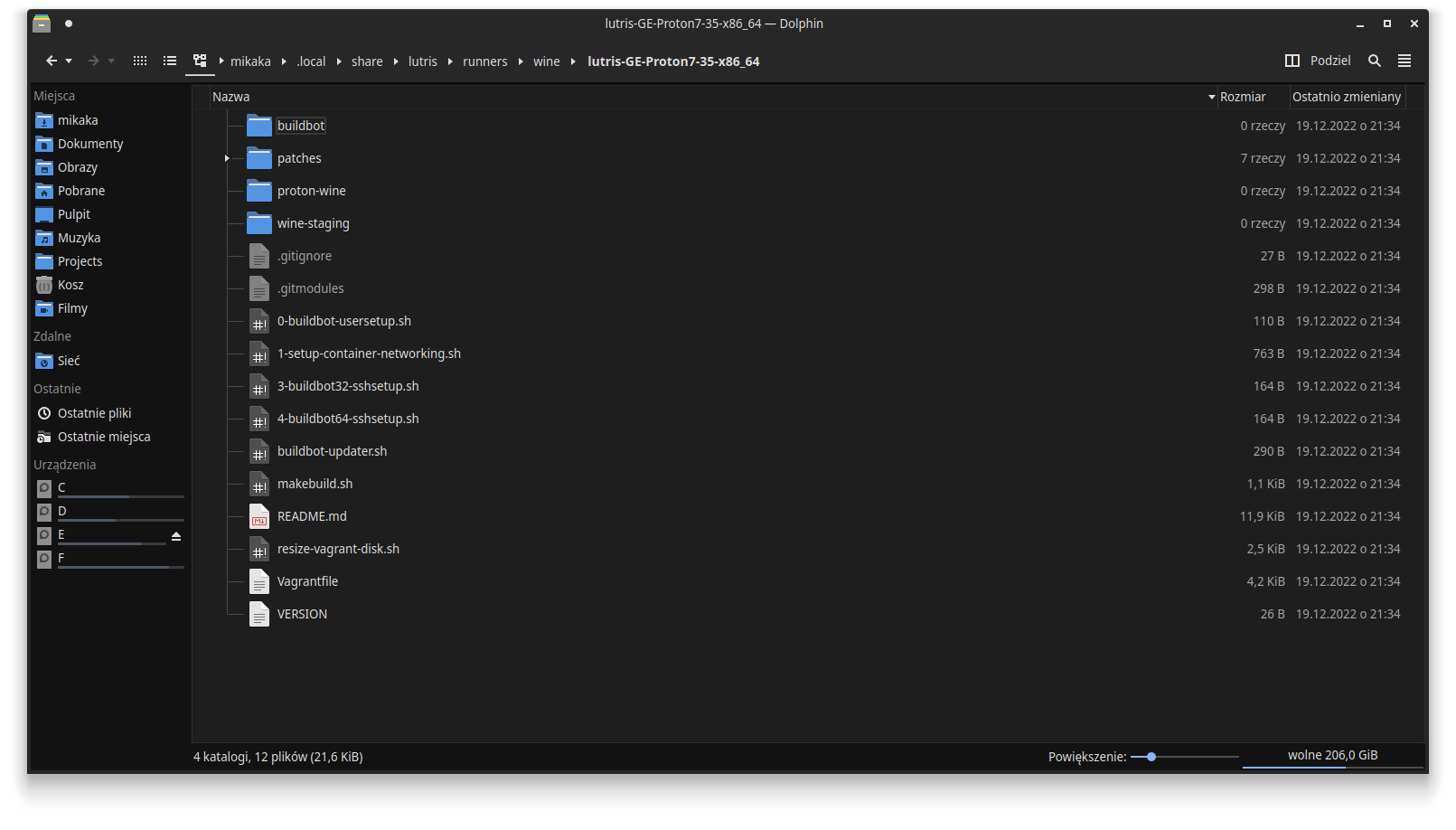Eject drive E with the eject icon
Viewport: 1456px width, 830px height.
tap(176, 535)
